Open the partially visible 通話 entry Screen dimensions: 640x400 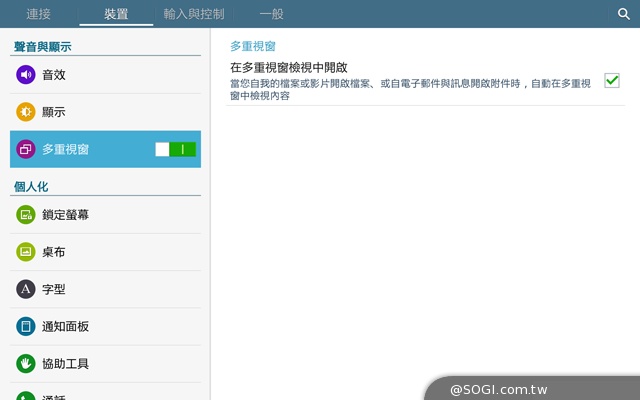click(55, 396)
